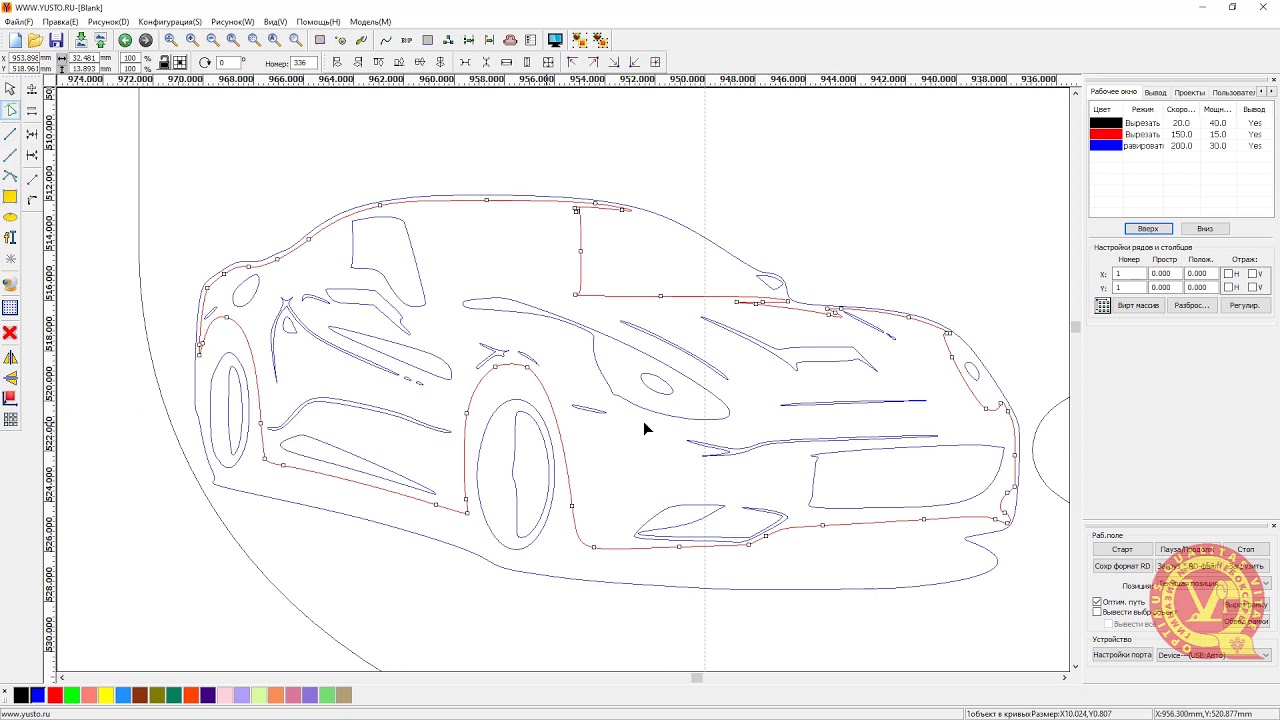1280x720 pixels.
Task: Open Настройки порта port settings
Action: [1123, 655]
